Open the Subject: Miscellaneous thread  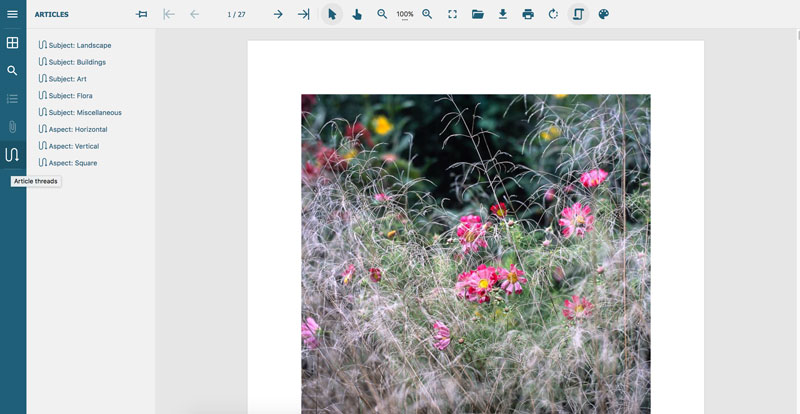[80, 112]
